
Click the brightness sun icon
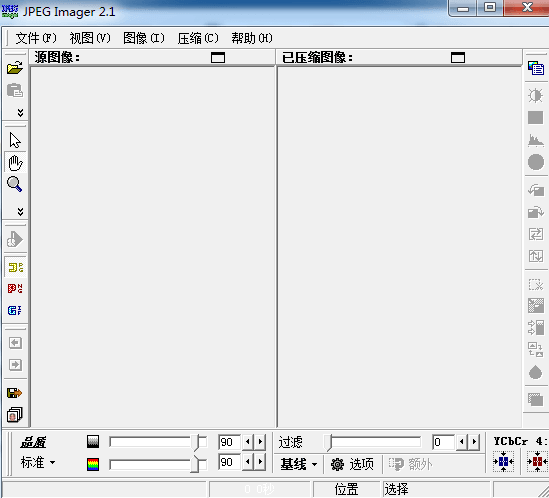[x=536, y=95]
